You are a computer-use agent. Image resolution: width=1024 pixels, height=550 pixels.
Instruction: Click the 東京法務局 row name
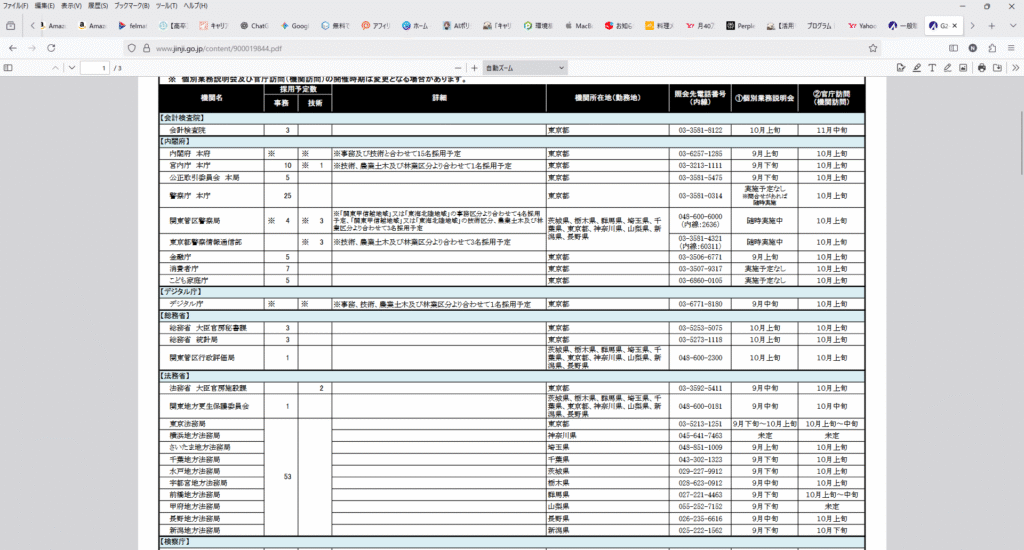click(187, 424)
